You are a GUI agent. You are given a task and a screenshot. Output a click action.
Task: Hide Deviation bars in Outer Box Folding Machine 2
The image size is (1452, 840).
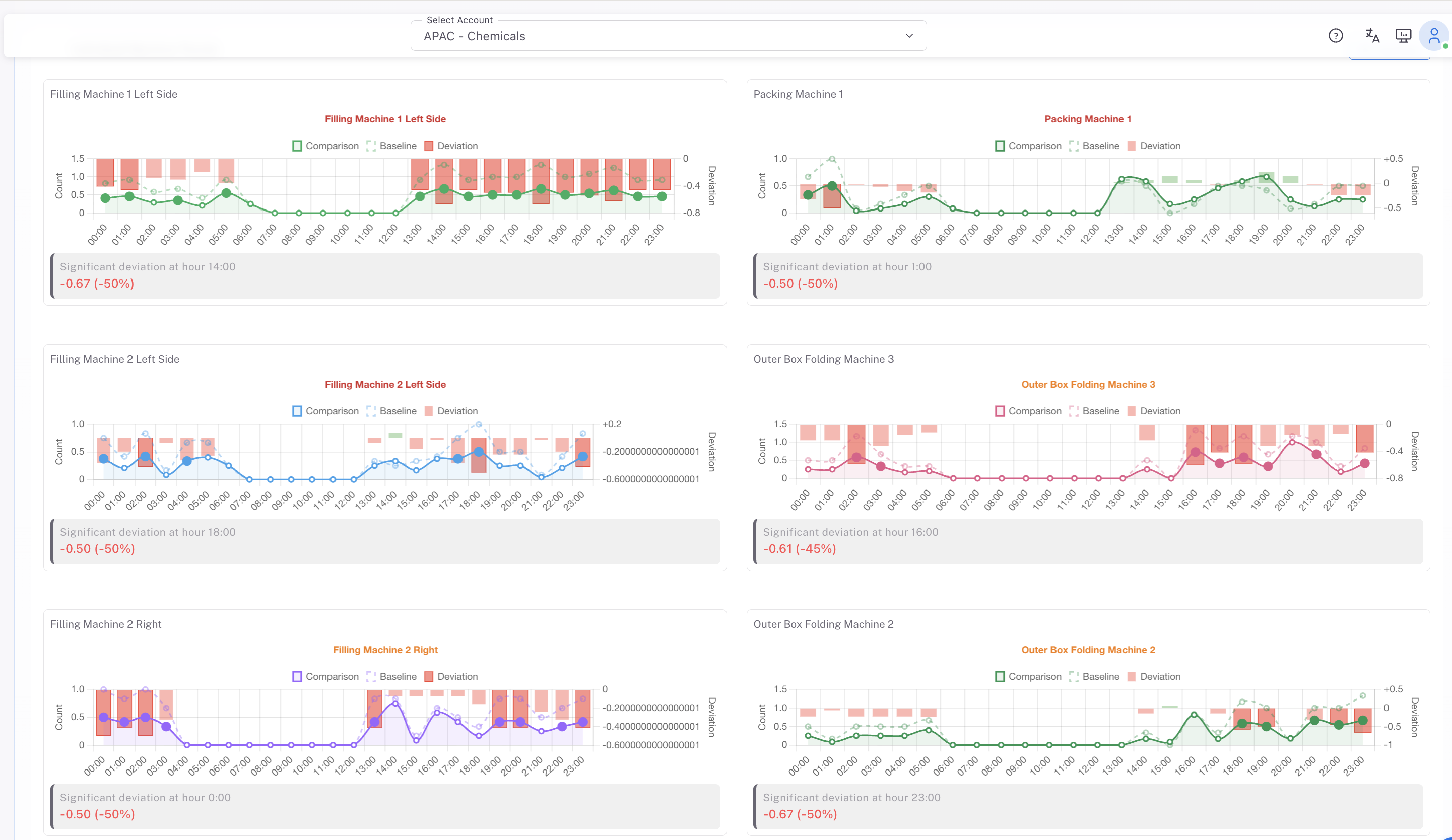point(1154,676)
